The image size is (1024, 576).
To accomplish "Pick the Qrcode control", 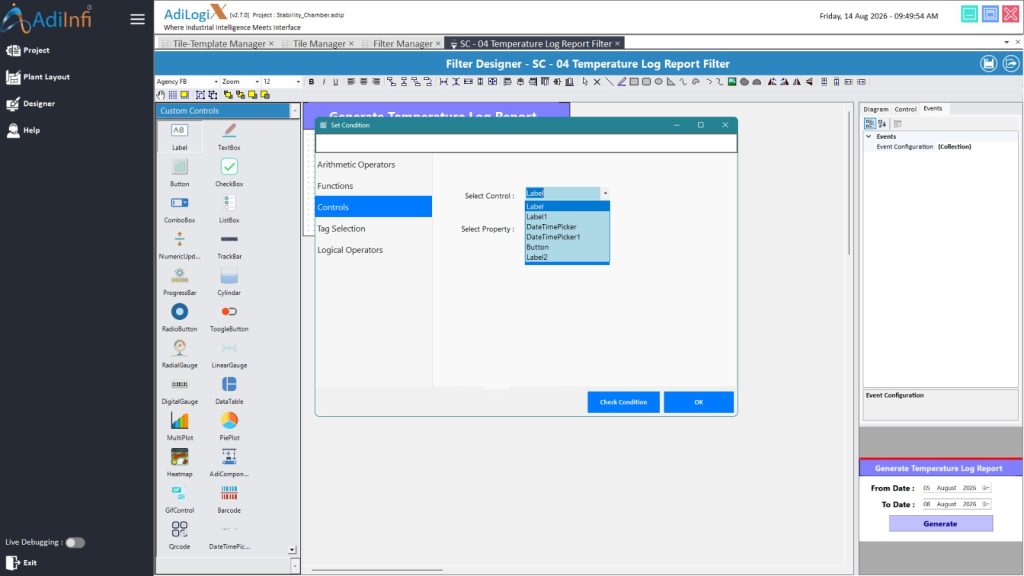I will click(179, 536).
